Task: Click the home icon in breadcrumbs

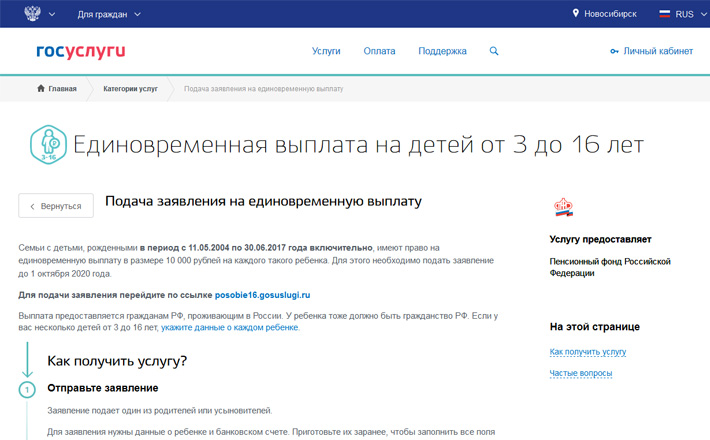Action: point(41,88)
